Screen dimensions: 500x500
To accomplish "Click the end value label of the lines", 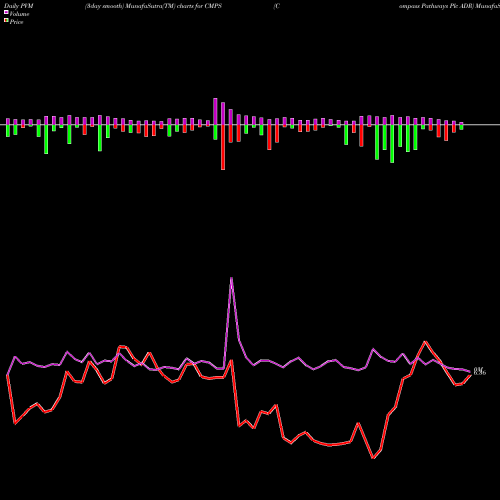I will pyautogui.click(x=480, y=371).
